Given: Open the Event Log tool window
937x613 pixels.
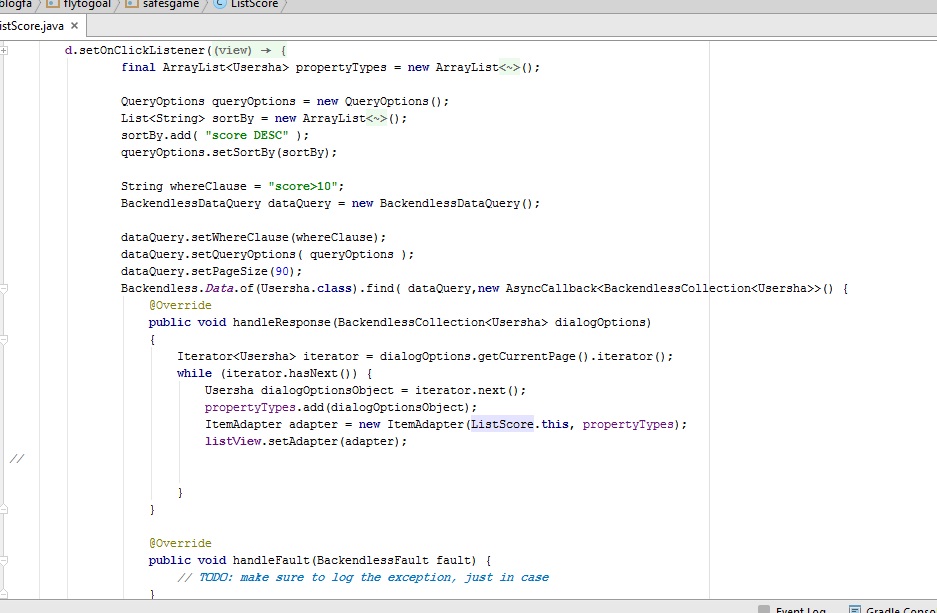Looking at the screenshot, I should pos(800,610).
